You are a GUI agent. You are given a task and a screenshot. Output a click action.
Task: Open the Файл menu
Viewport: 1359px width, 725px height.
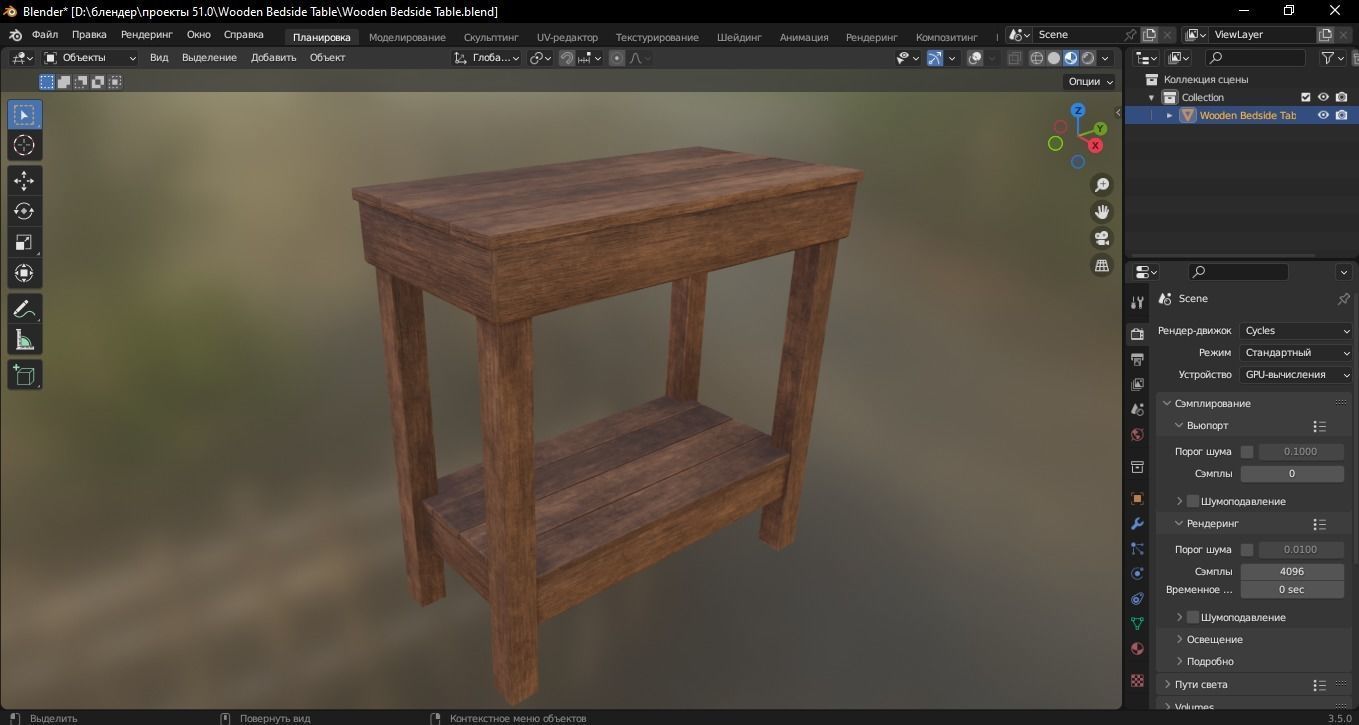[x=45, y=35]
